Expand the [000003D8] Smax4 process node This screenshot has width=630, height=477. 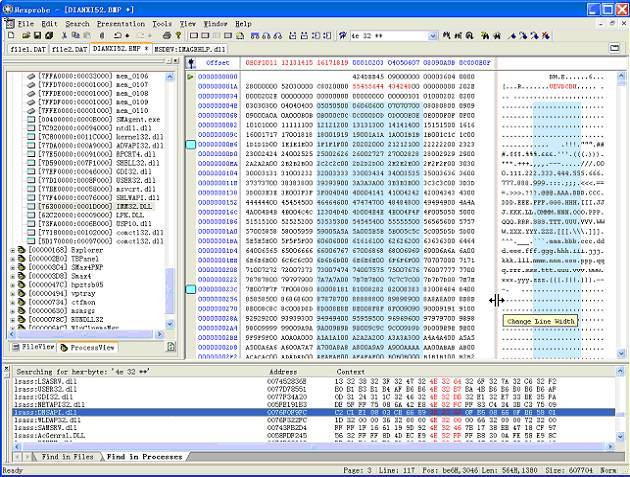12,276
